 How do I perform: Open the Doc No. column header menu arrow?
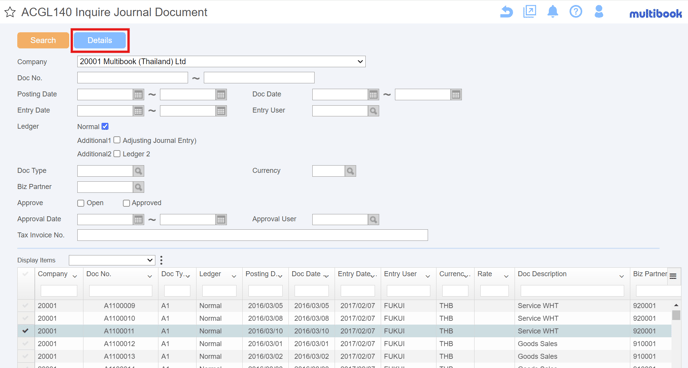[x=150, y=276]
